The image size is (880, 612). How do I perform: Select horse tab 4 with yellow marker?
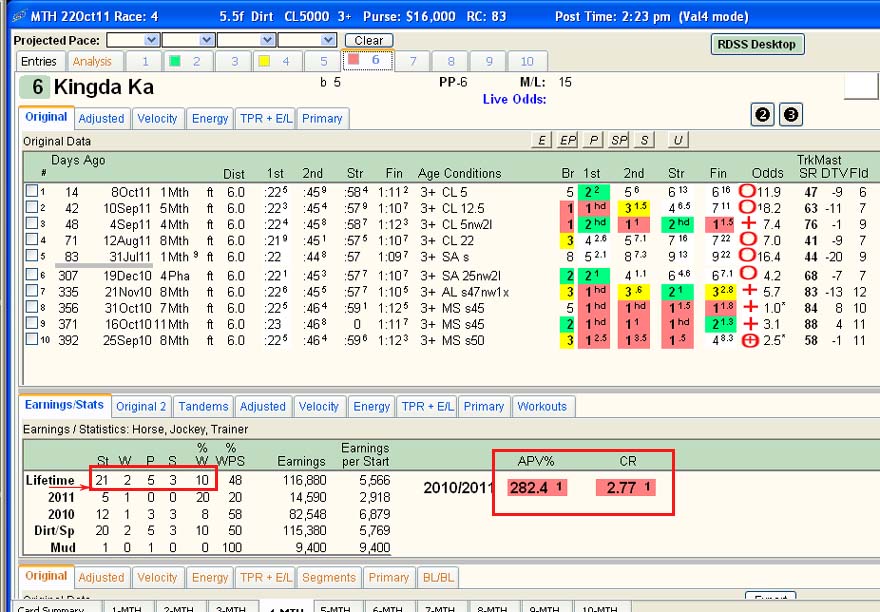click(278, 61)
